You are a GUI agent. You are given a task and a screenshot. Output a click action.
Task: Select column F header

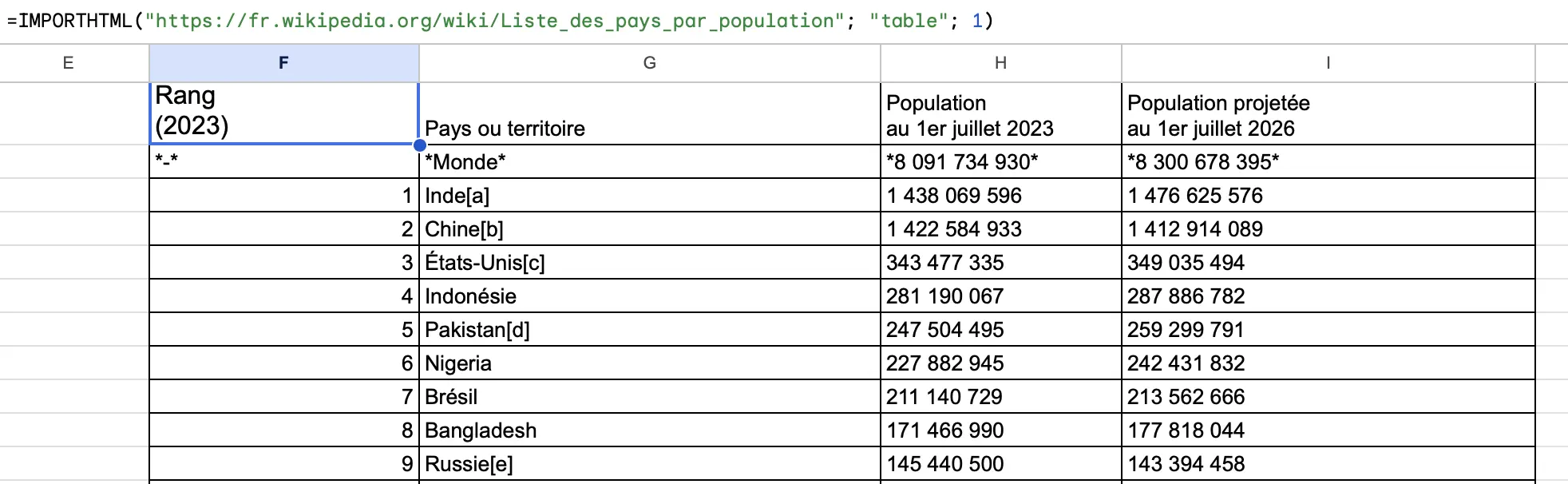pyautogui.click(x=284, y=63)
